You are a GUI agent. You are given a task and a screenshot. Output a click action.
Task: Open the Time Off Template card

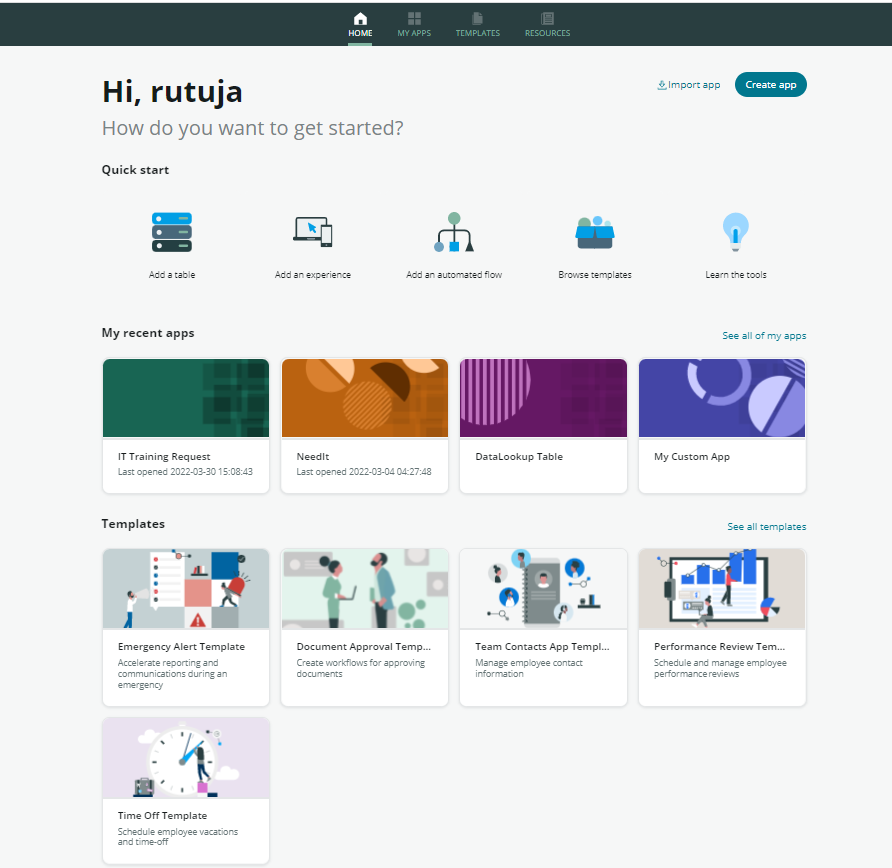[185, 790]
